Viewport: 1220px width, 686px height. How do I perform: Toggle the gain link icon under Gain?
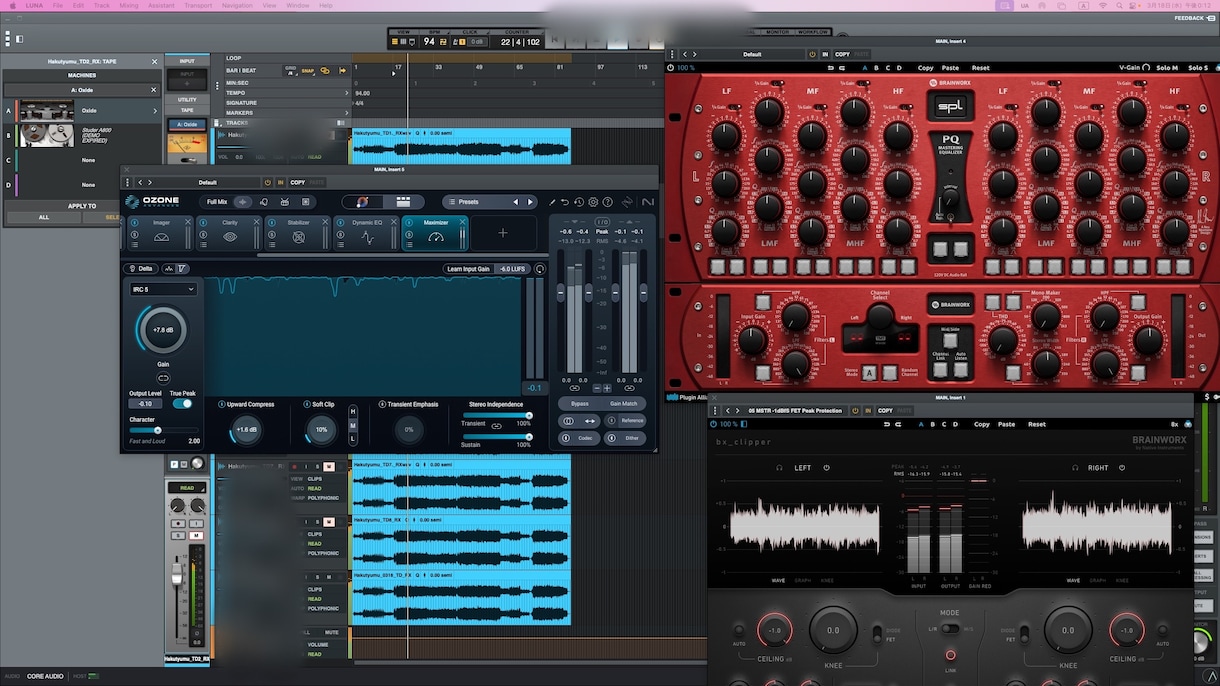tap(163, 378)
